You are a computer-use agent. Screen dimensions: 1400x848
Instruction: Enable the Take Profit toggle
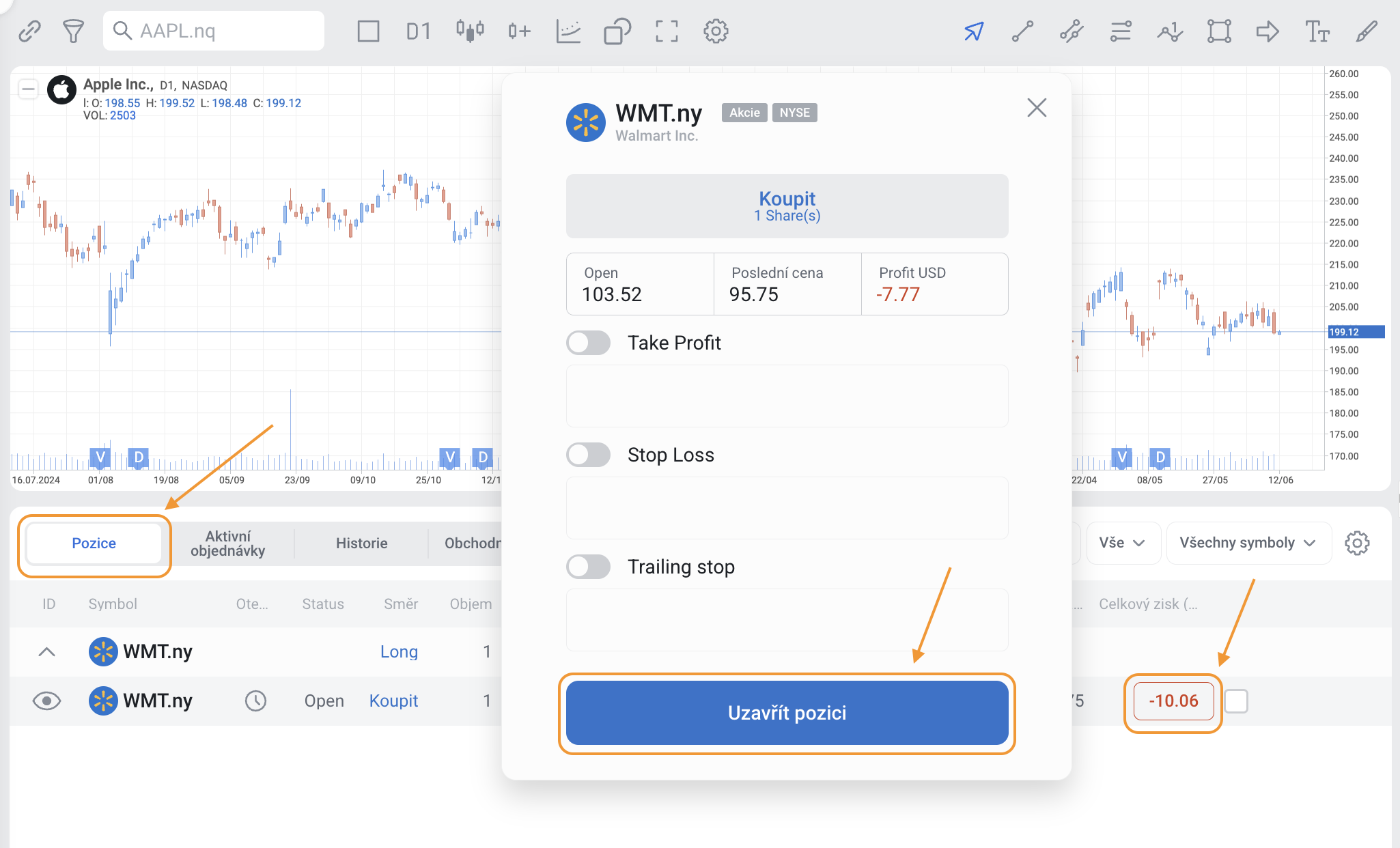click(588, 343)
